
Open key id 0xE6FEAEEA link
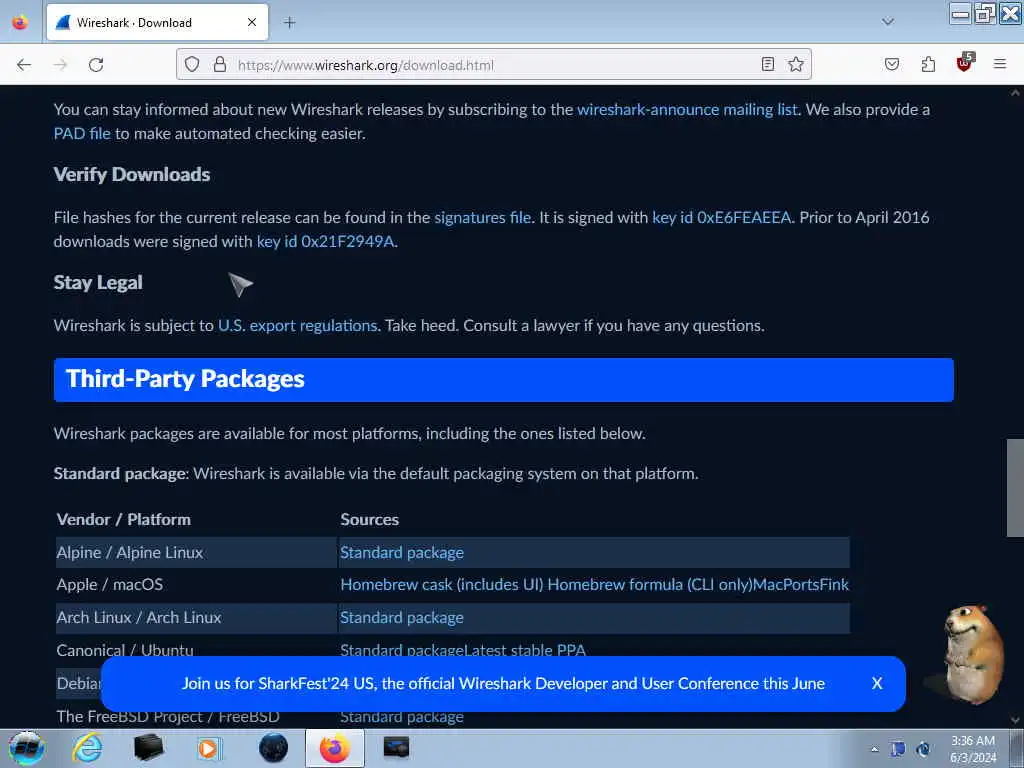(722, 217)
